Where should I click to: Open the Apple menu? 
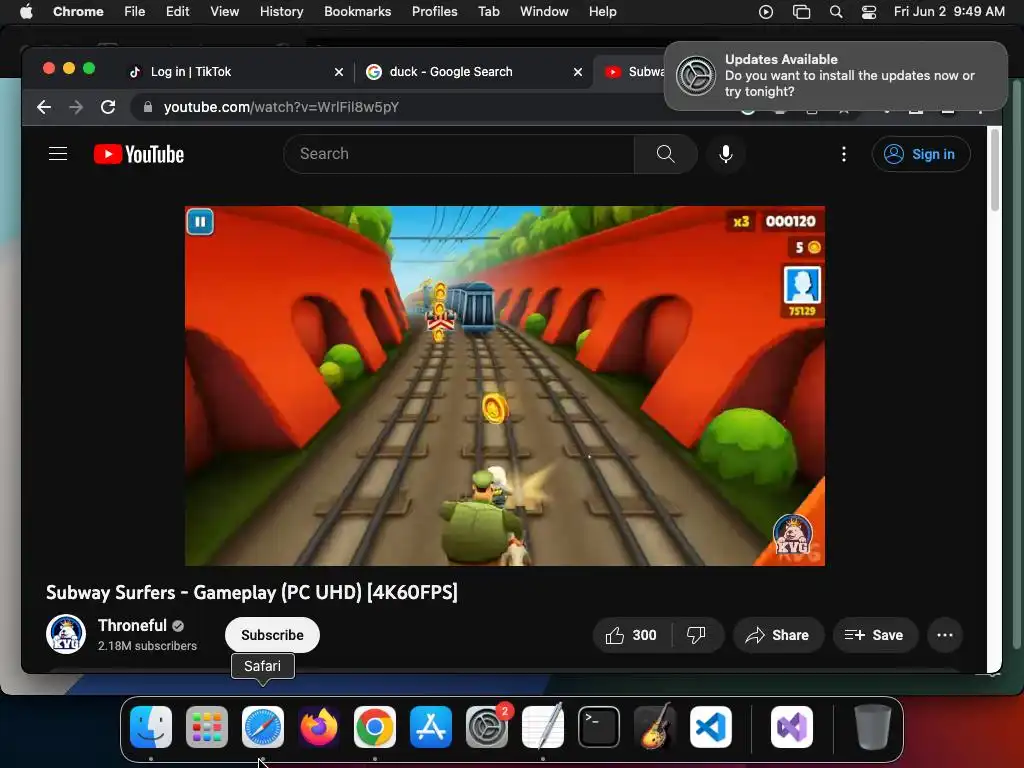(26, 12)
